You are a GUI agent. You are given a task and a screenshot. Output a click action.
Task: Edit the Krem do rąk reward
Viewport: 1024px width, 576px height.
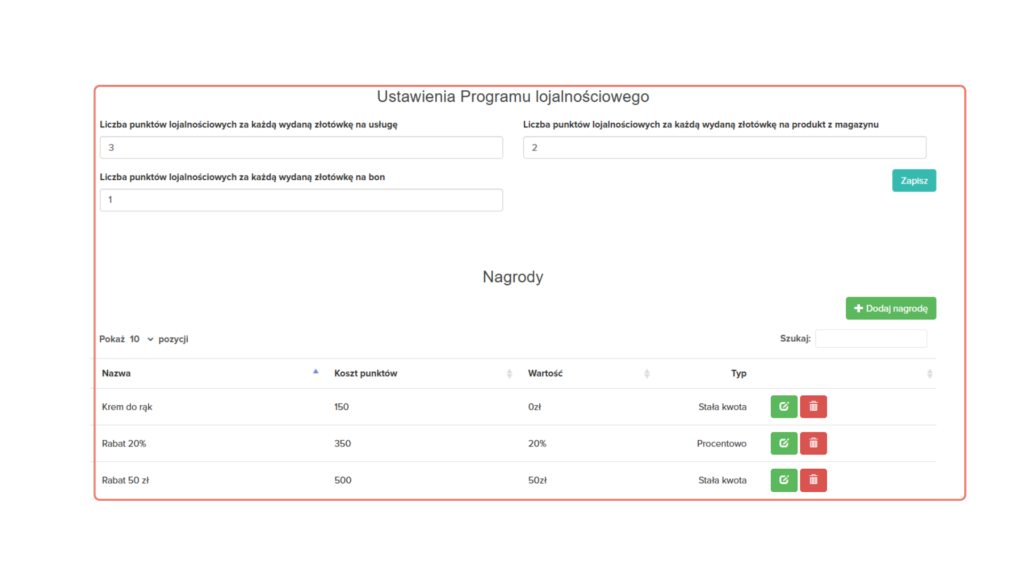(784, 406)
